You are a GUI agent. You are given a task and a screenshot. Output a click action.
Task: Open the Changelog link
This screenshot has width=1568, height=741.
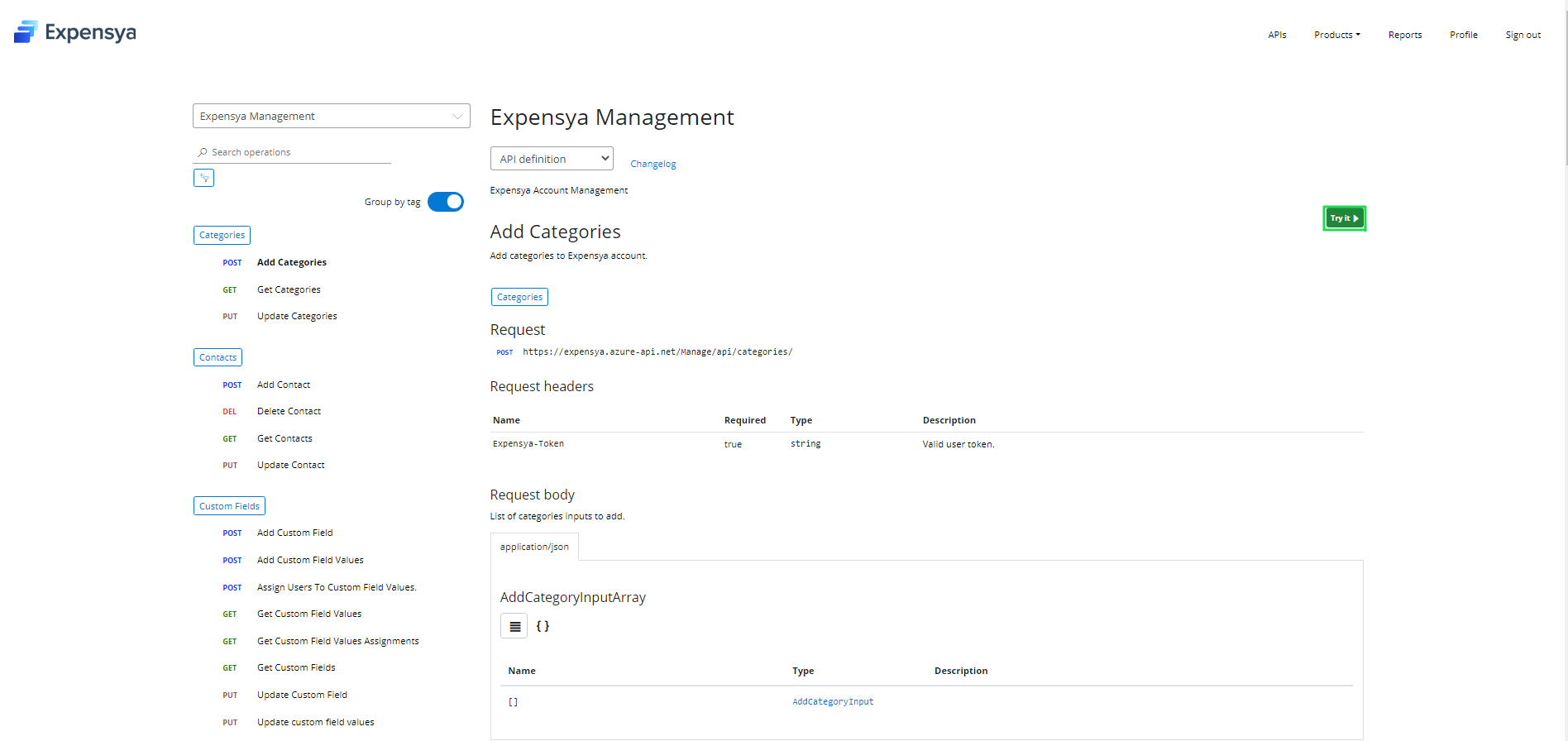653,164
